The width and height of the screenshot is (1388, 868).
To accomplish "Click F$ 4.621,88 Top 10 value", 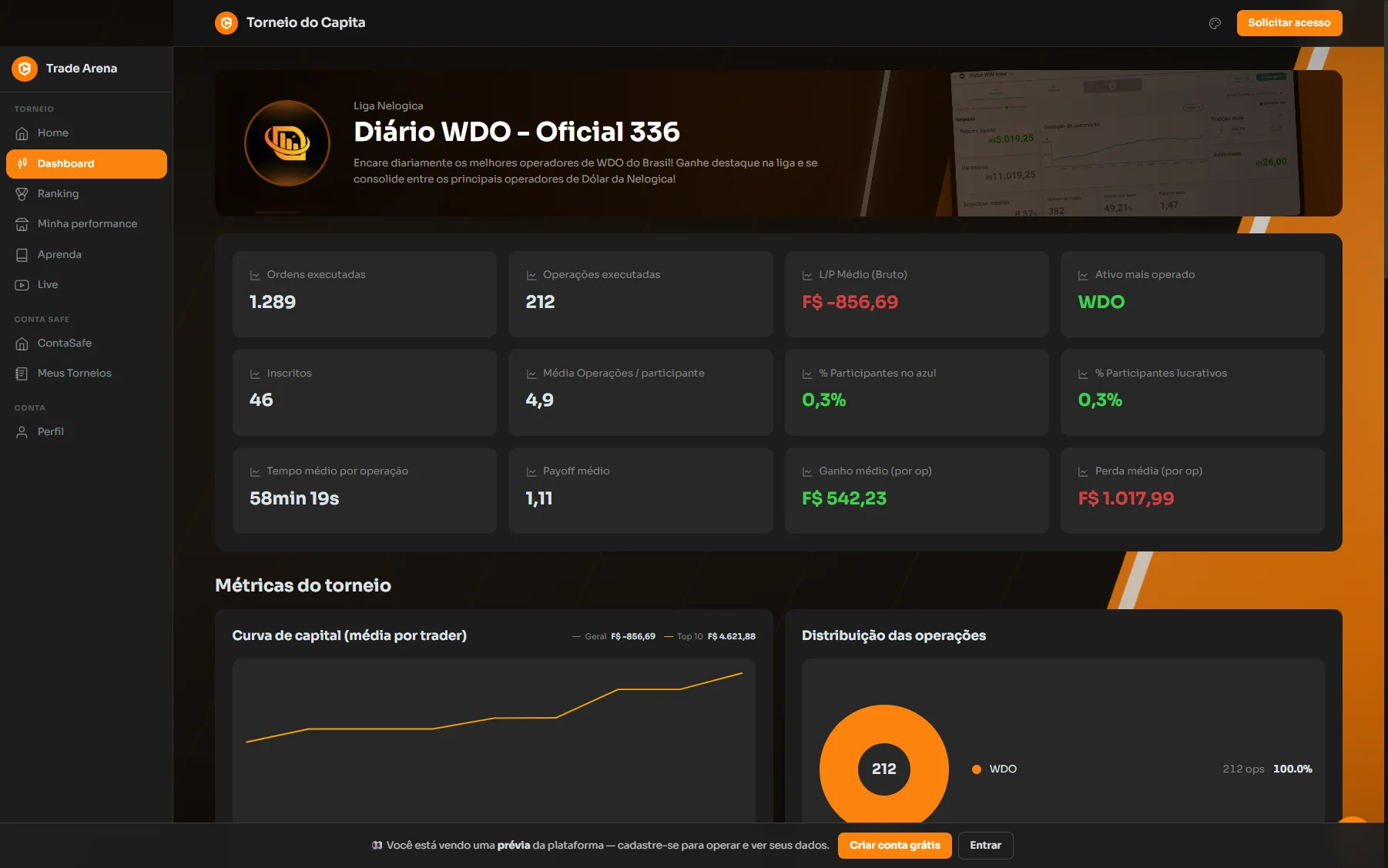I will pos(732,636).
